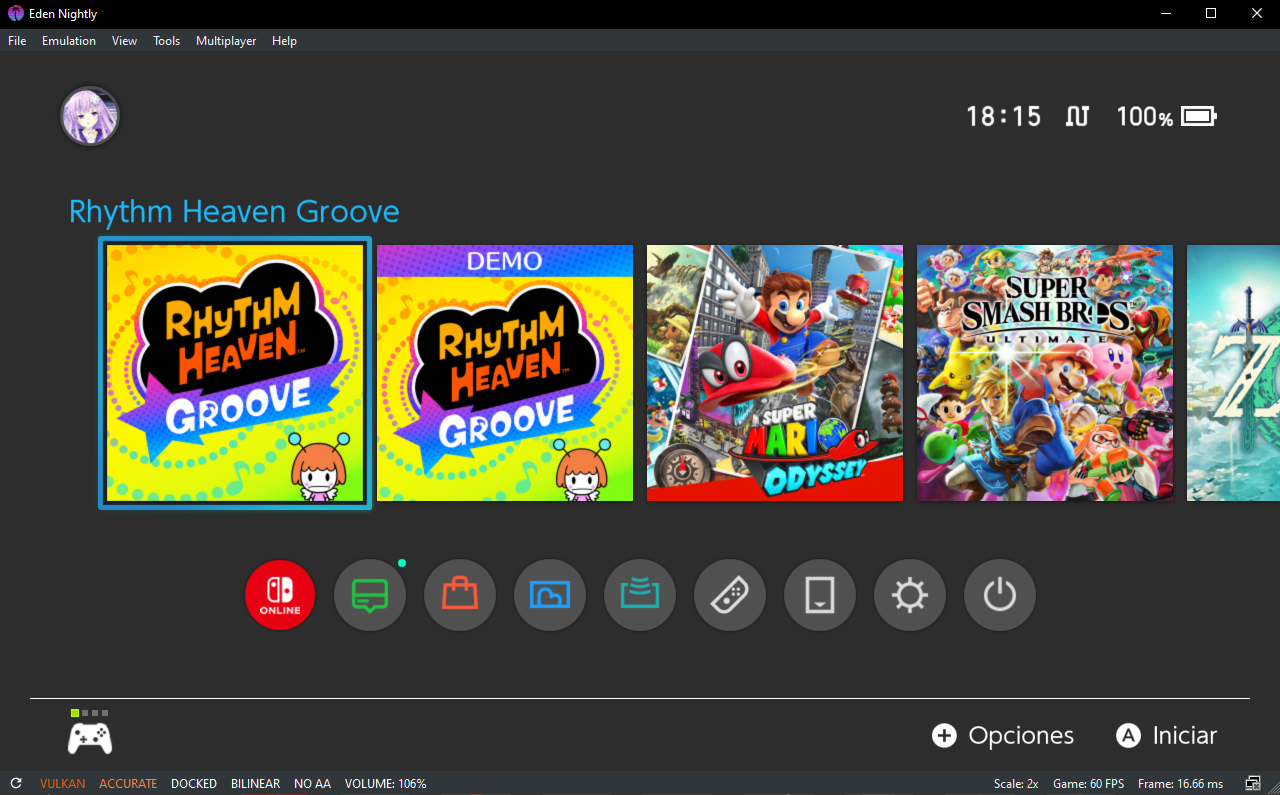Screen dimensions: 1280x795
Task: Click the Scale: 2x status entry
Action: pos(1016,784)
